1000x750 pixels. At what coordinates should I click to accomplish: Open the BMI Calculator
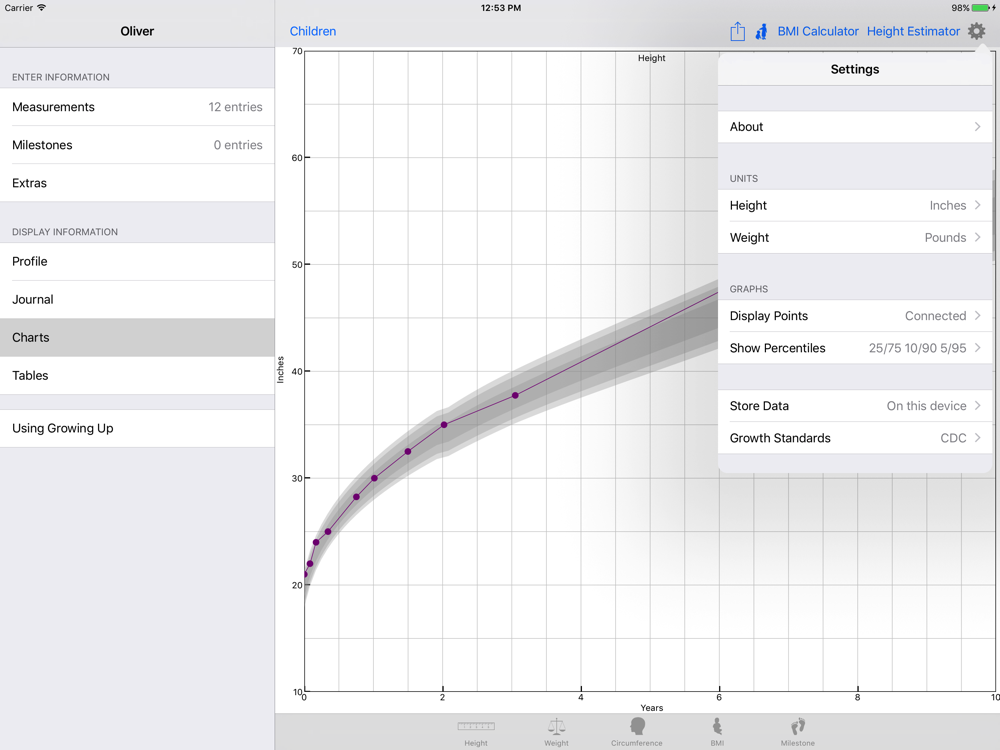[x=818, y=31]
